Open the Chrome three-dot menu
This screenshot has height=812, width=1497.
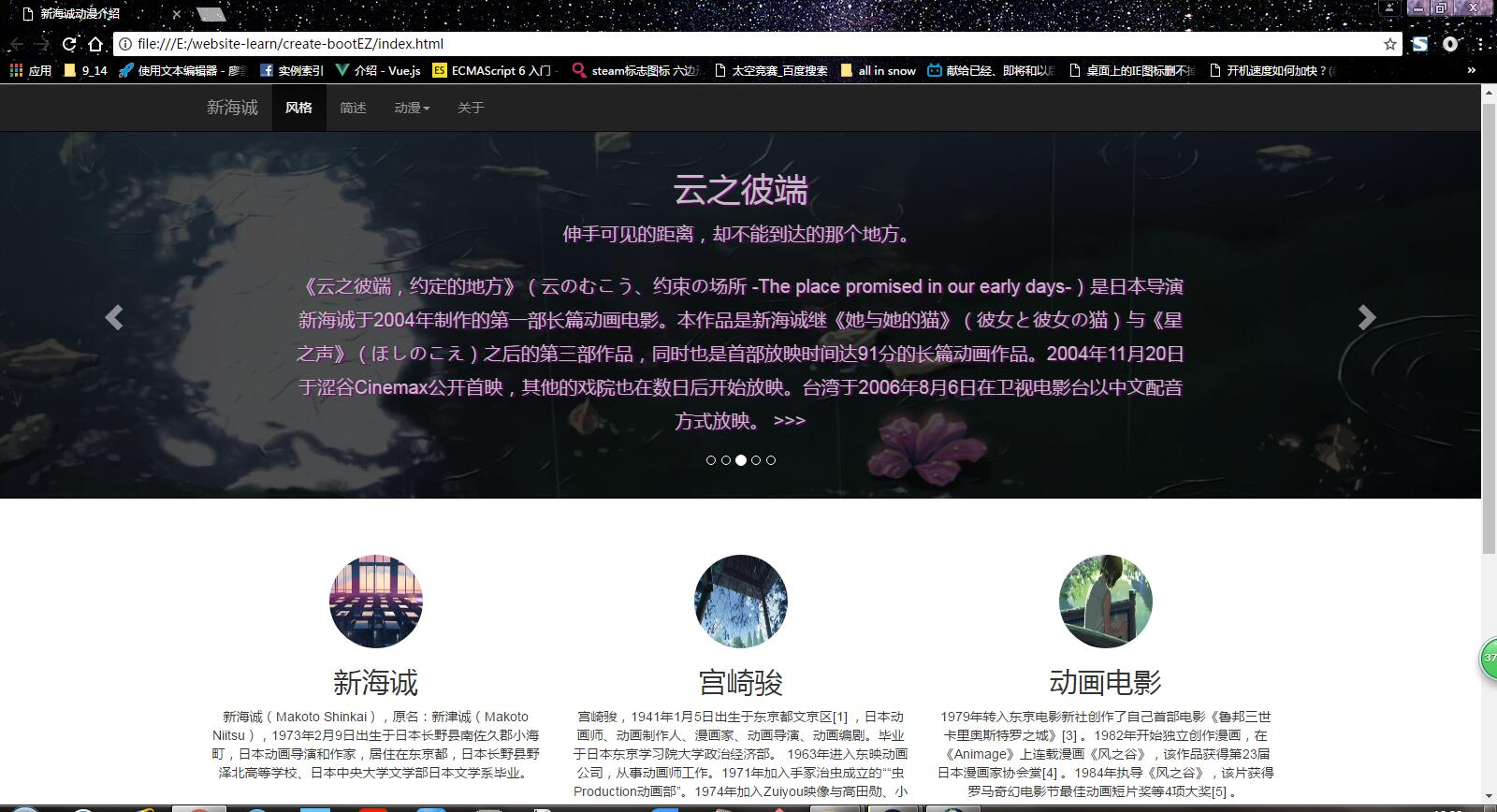[x=1480, y=44]
